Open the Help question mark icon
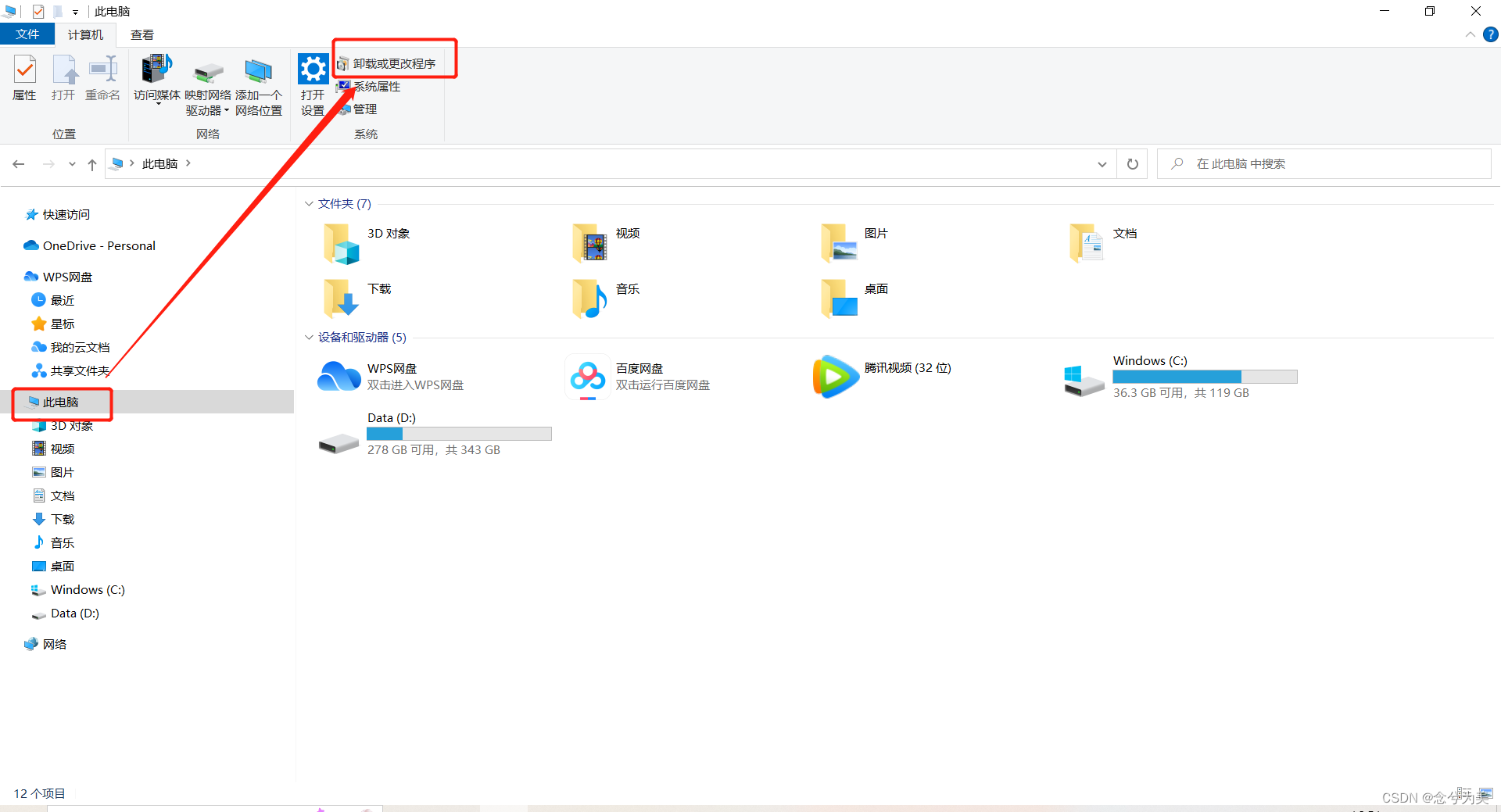Viewport: 1501px width, 812px height. click(x=1491, y=34)
